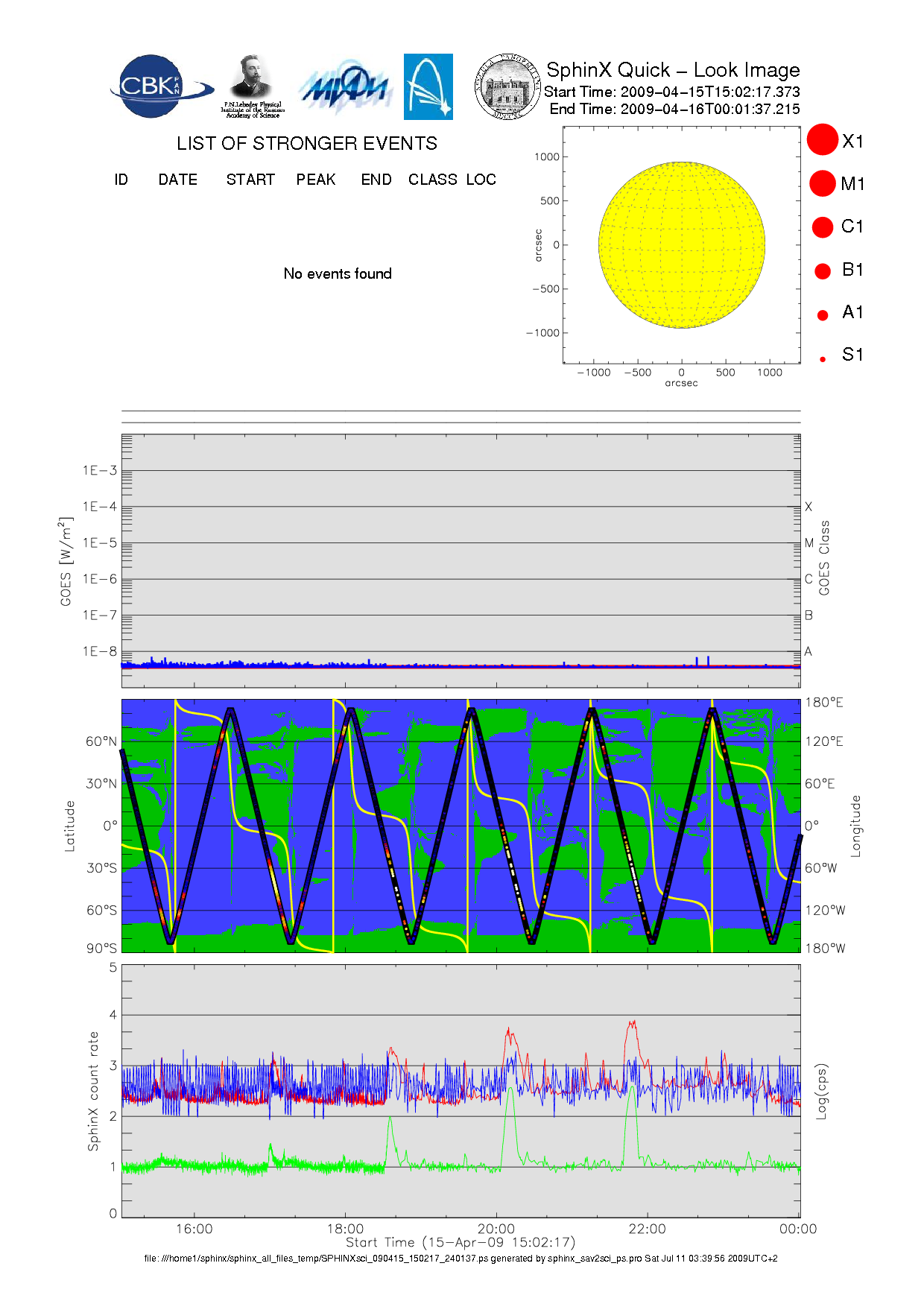Click the tiny S1 red dot marker
Viewport: 924px width, 1307px height.
point(823,359)
